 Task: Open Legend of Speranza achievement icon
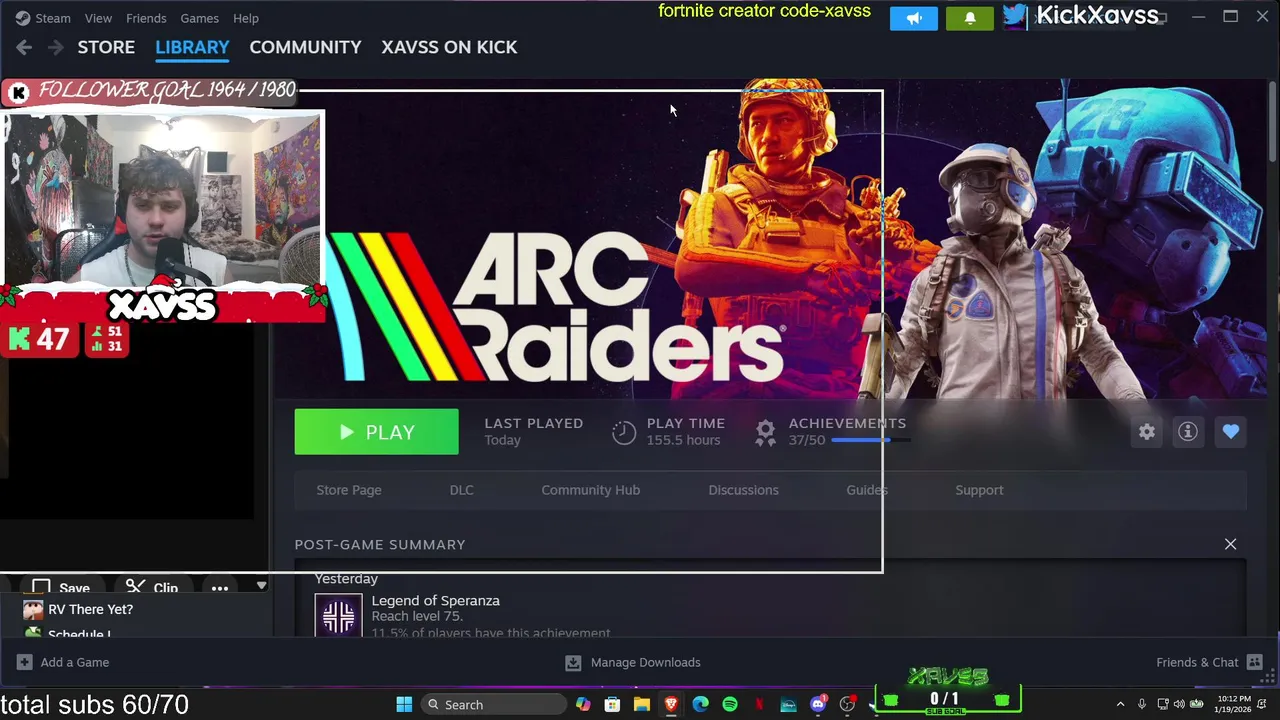338,614
